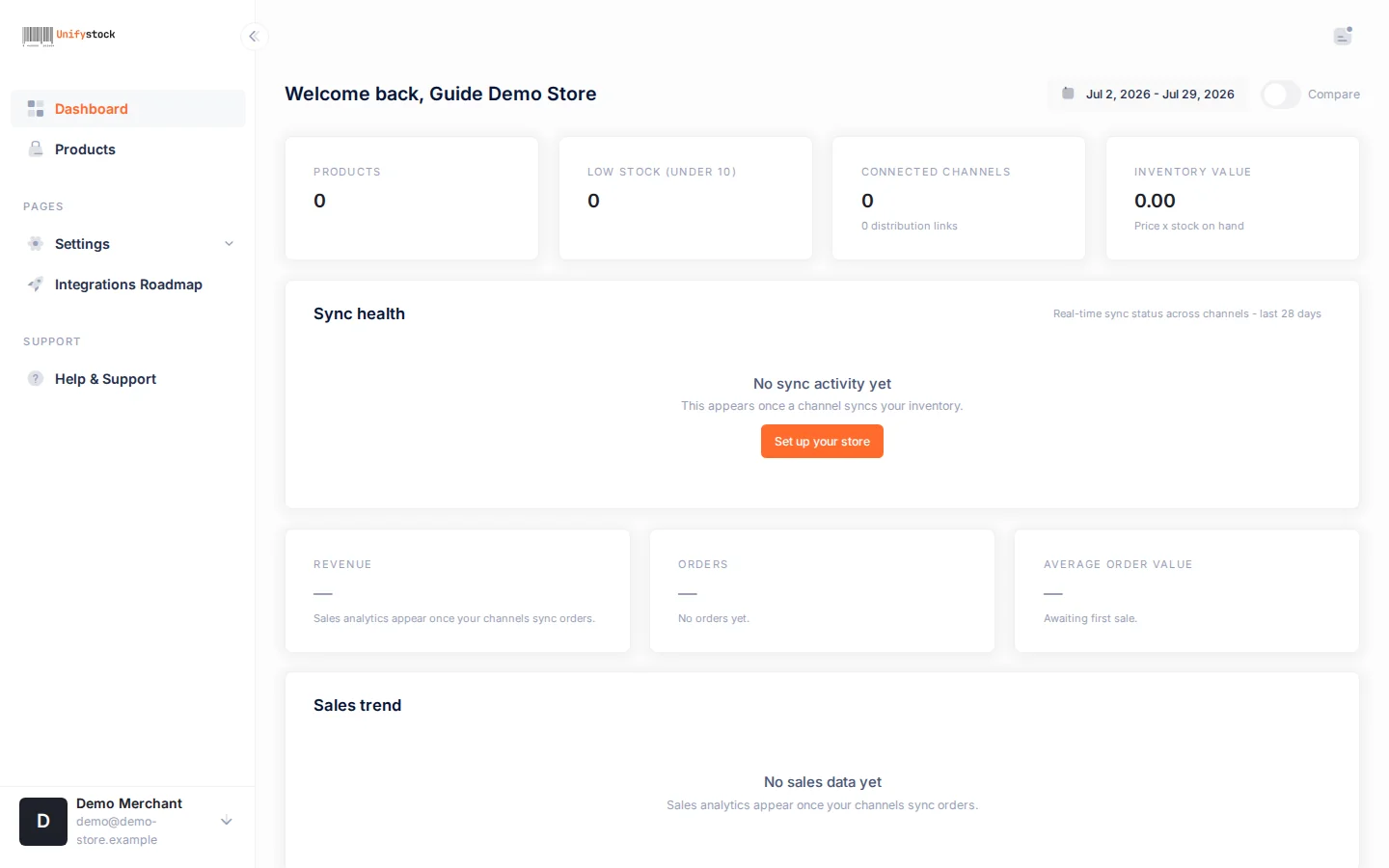Screen dimensions: 1389x868
Task: Click the 'No sync activity yet' message
Action: 822,384
